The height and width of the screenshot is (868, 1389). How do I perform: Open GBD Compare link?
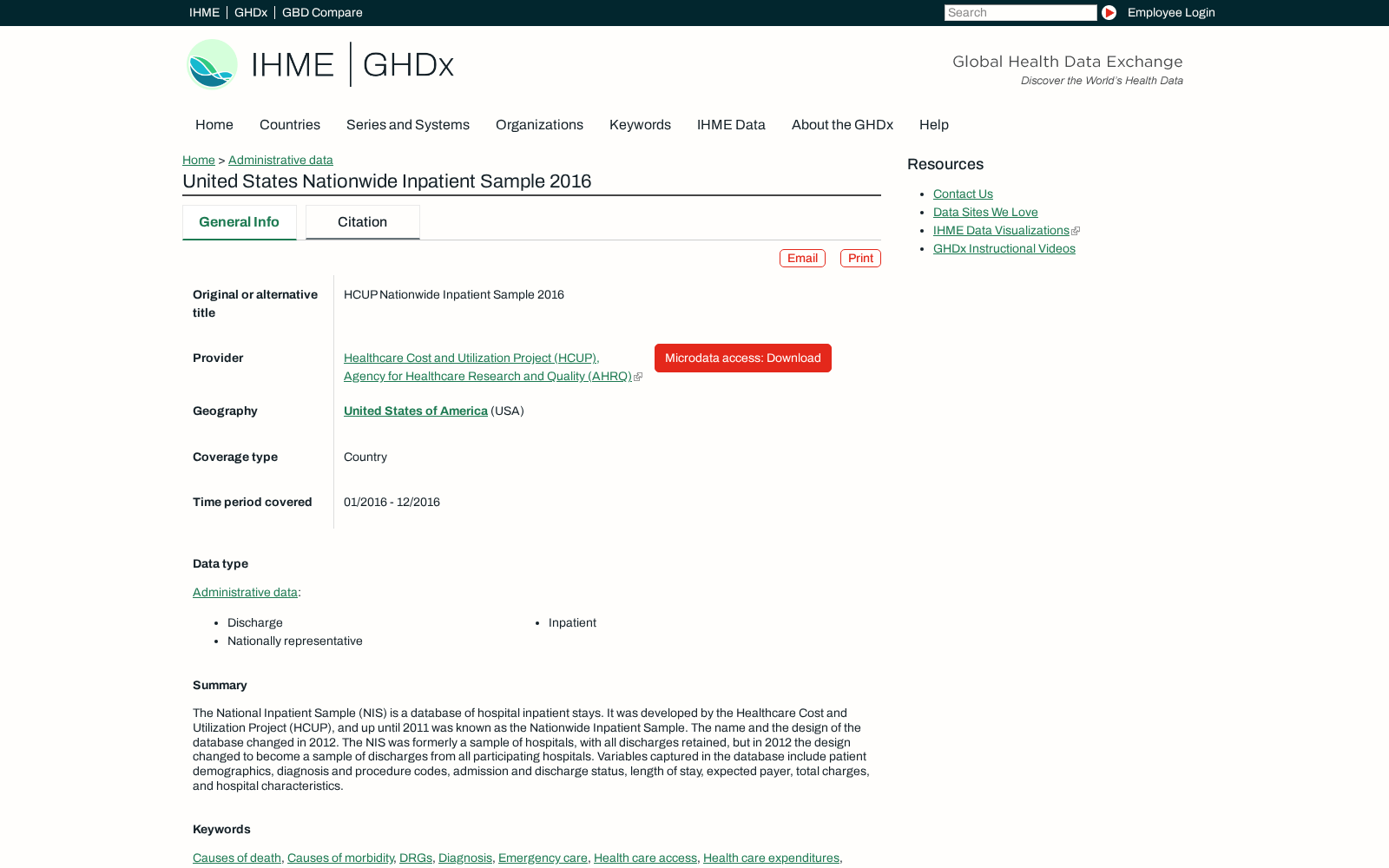[x=322, y=12]
